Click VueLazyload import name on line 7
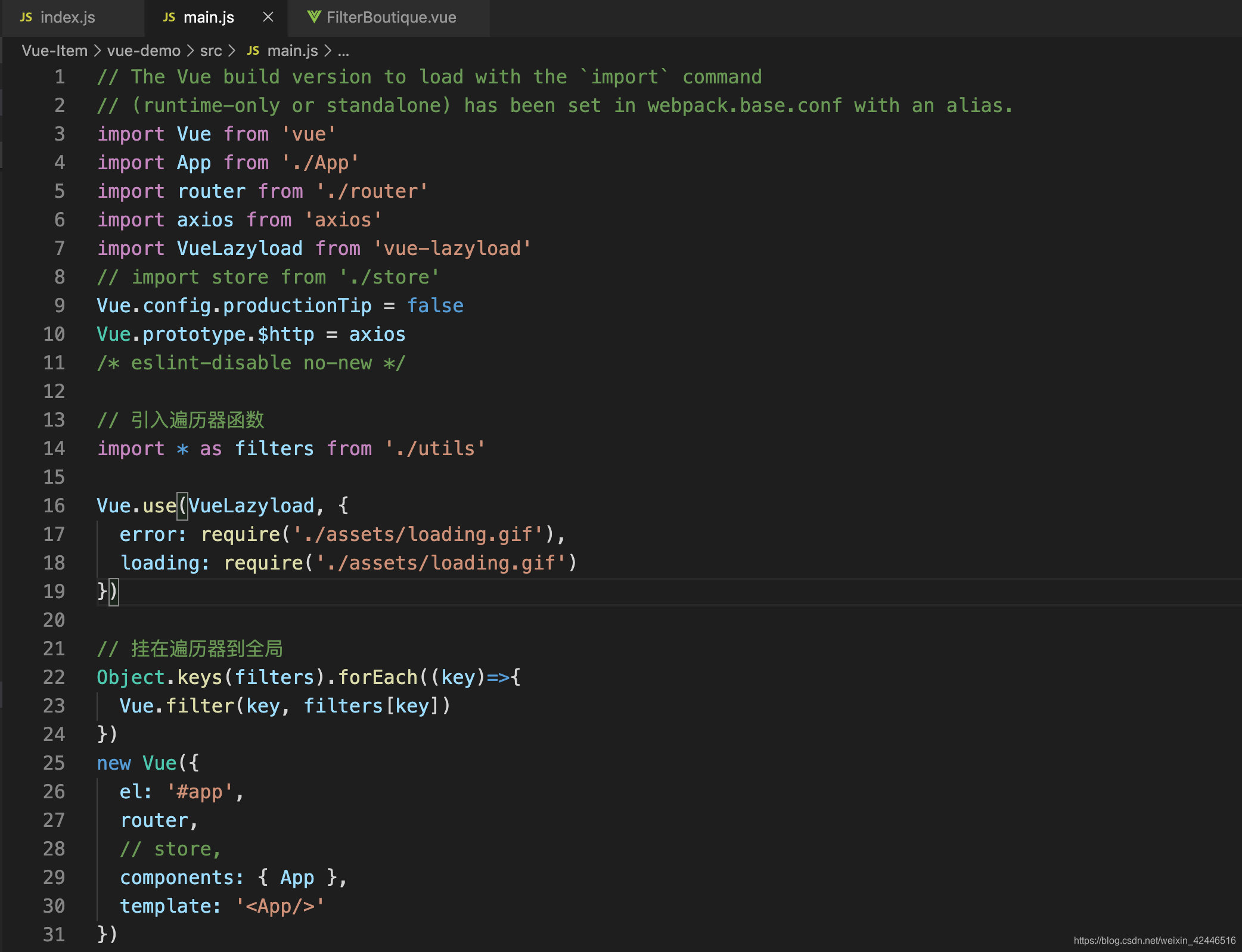Screen dimensions: 1242x952 240,248
